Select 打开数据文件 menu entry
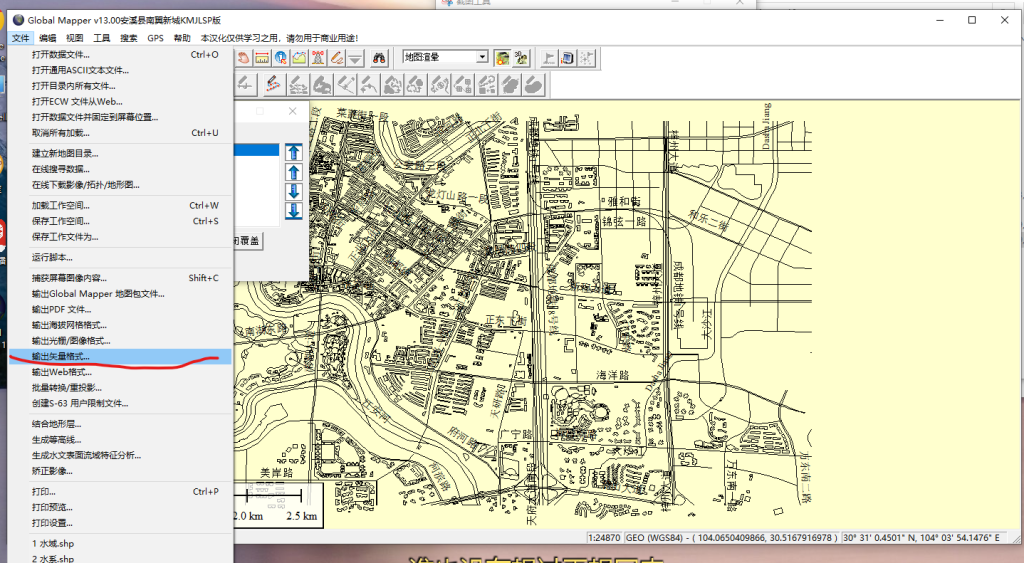This screenshot has height=563, width=1024. coord(60,55)
